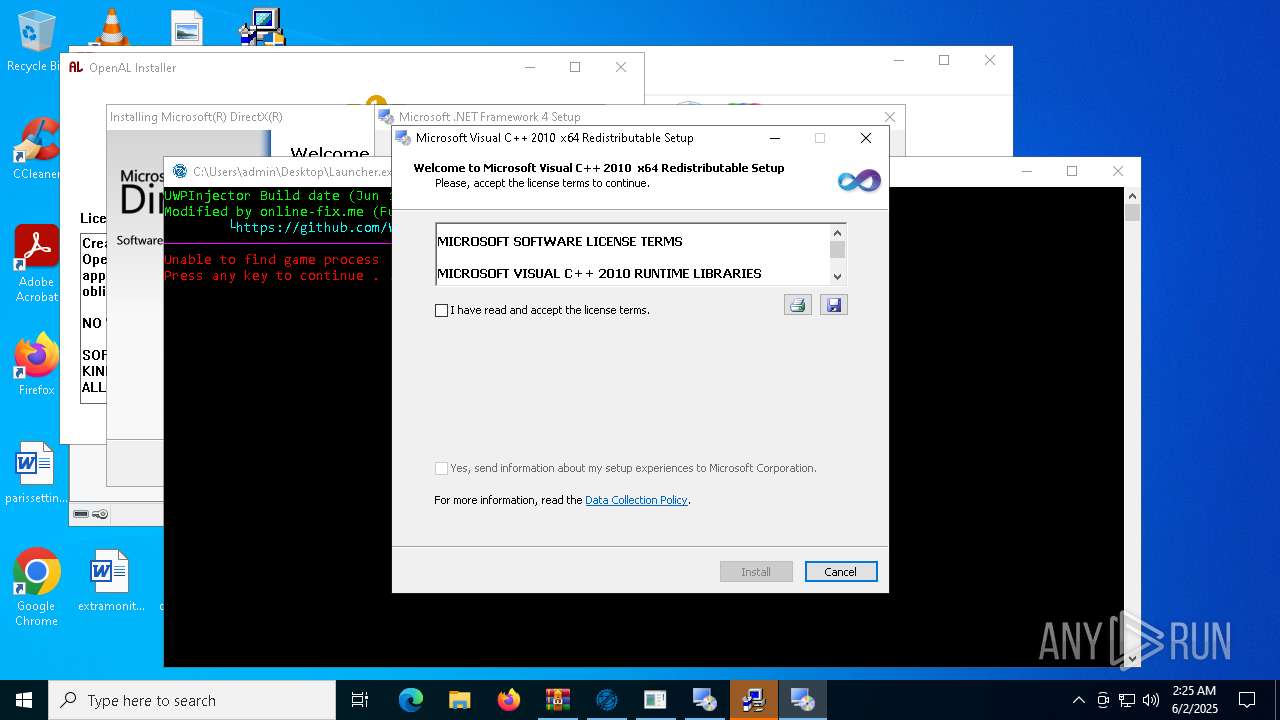Maximize the Launcher console window
The width and height of the screenshot is (1280, 720).
[1072, 171]
